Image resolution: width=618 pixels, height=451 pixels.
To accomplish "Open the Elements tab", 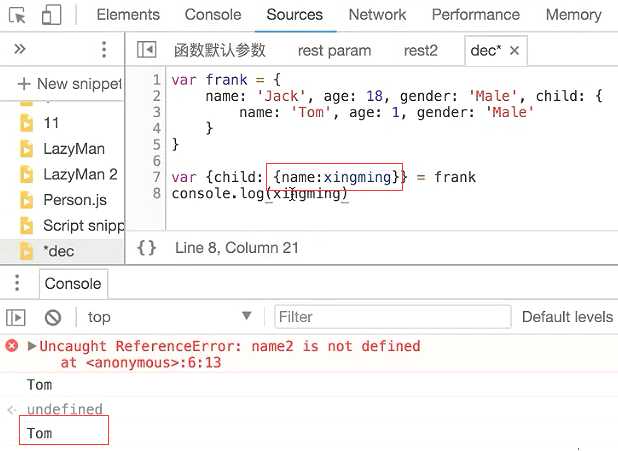I will [x=128, y=15].
